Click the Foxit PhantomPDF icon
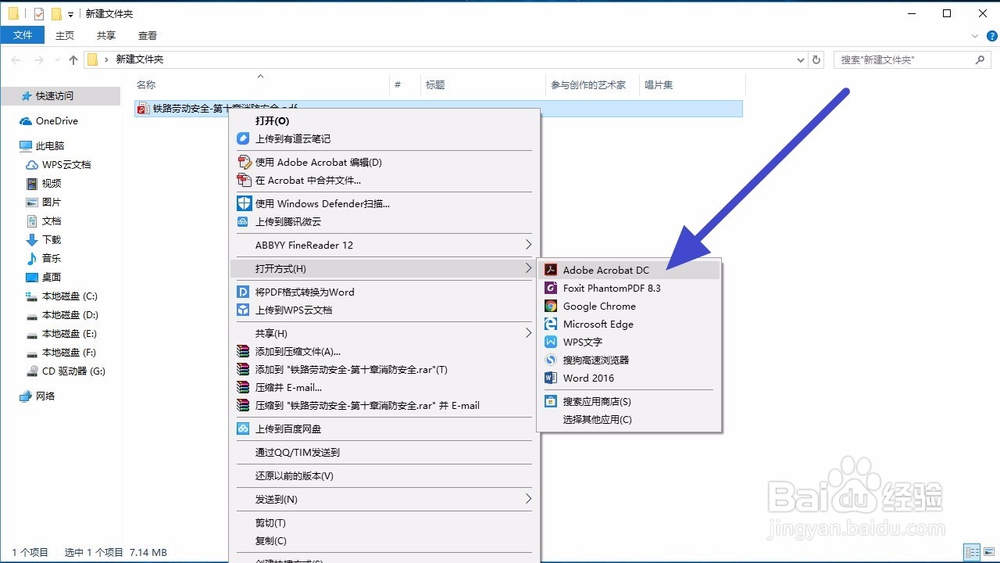1000x563 pixels. coord(550,288)
